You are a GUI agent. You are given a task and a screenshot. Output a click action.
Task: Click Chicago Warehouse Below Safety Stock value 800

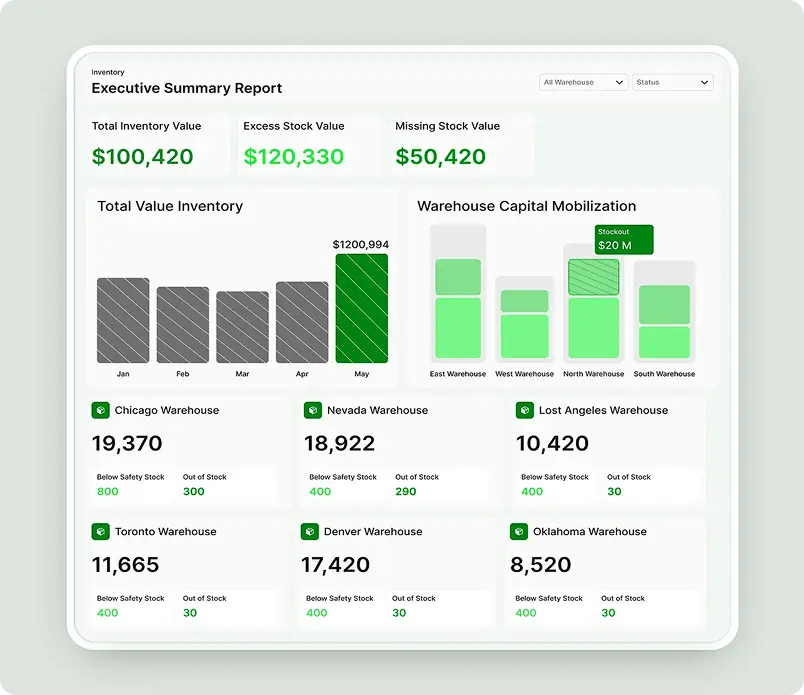(108, 491)
